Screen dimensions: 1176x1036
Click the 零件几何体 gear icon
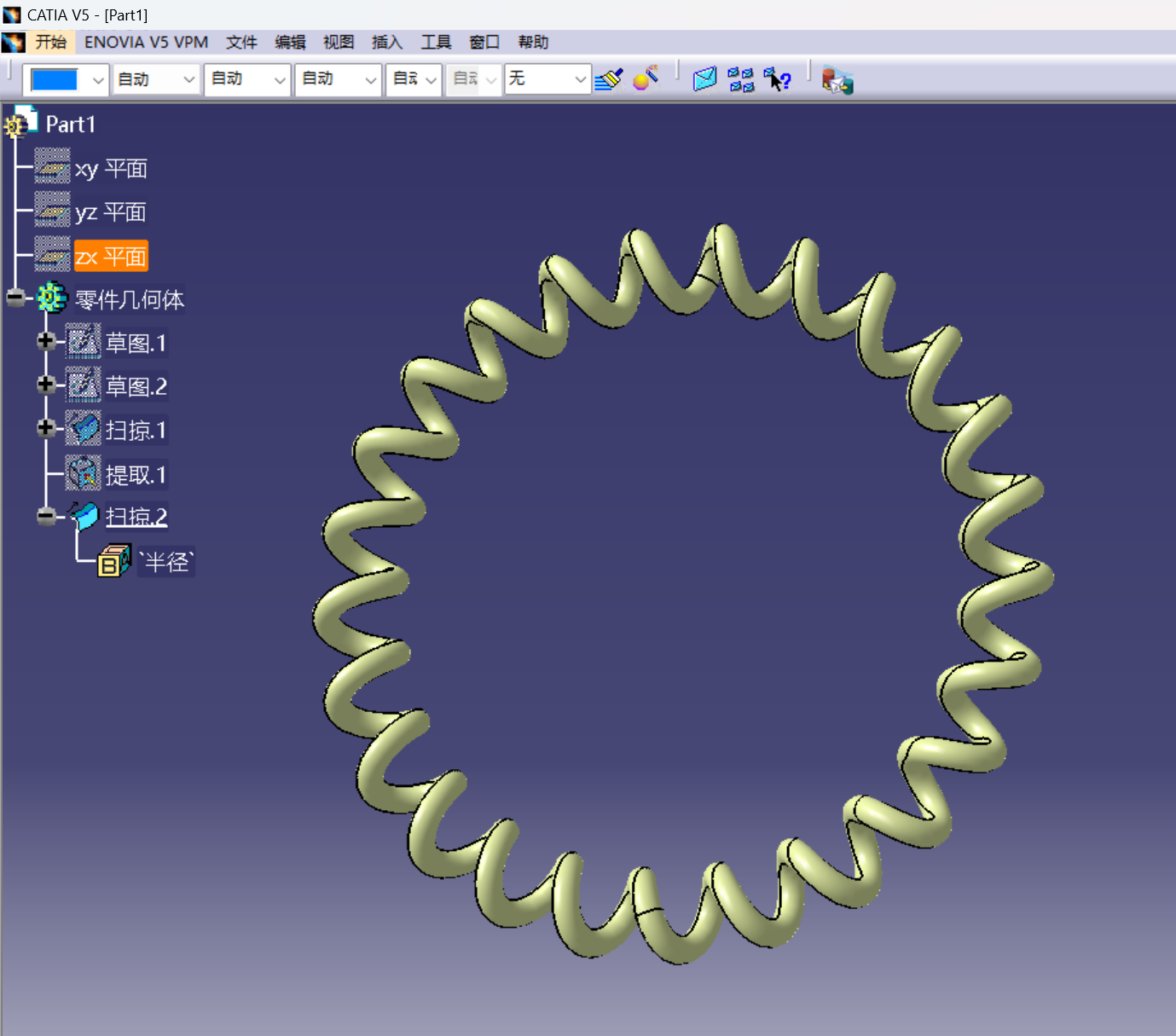(x=51, y=298)
